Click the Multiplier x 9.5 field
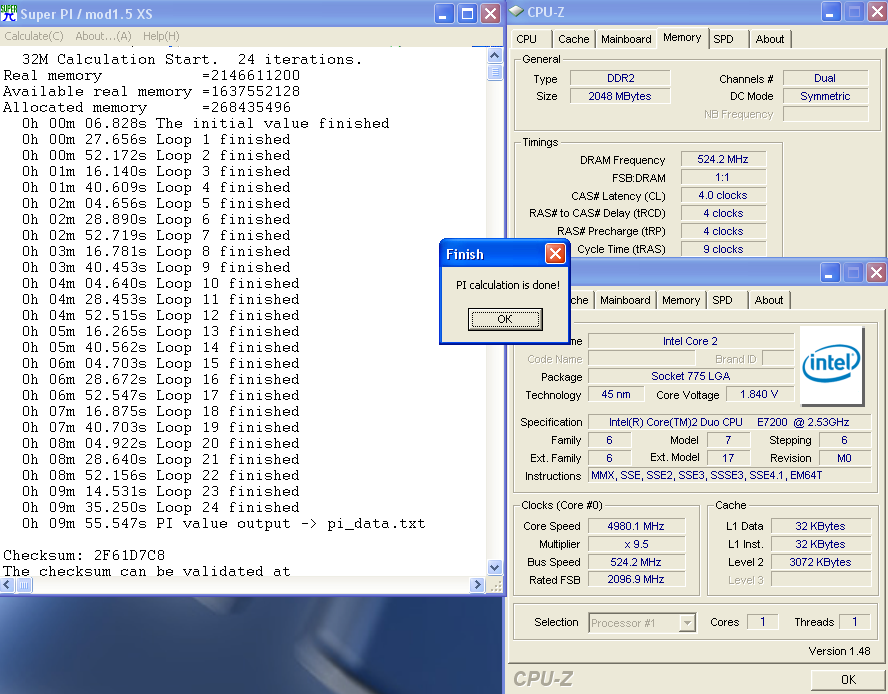 pos(636,544)
